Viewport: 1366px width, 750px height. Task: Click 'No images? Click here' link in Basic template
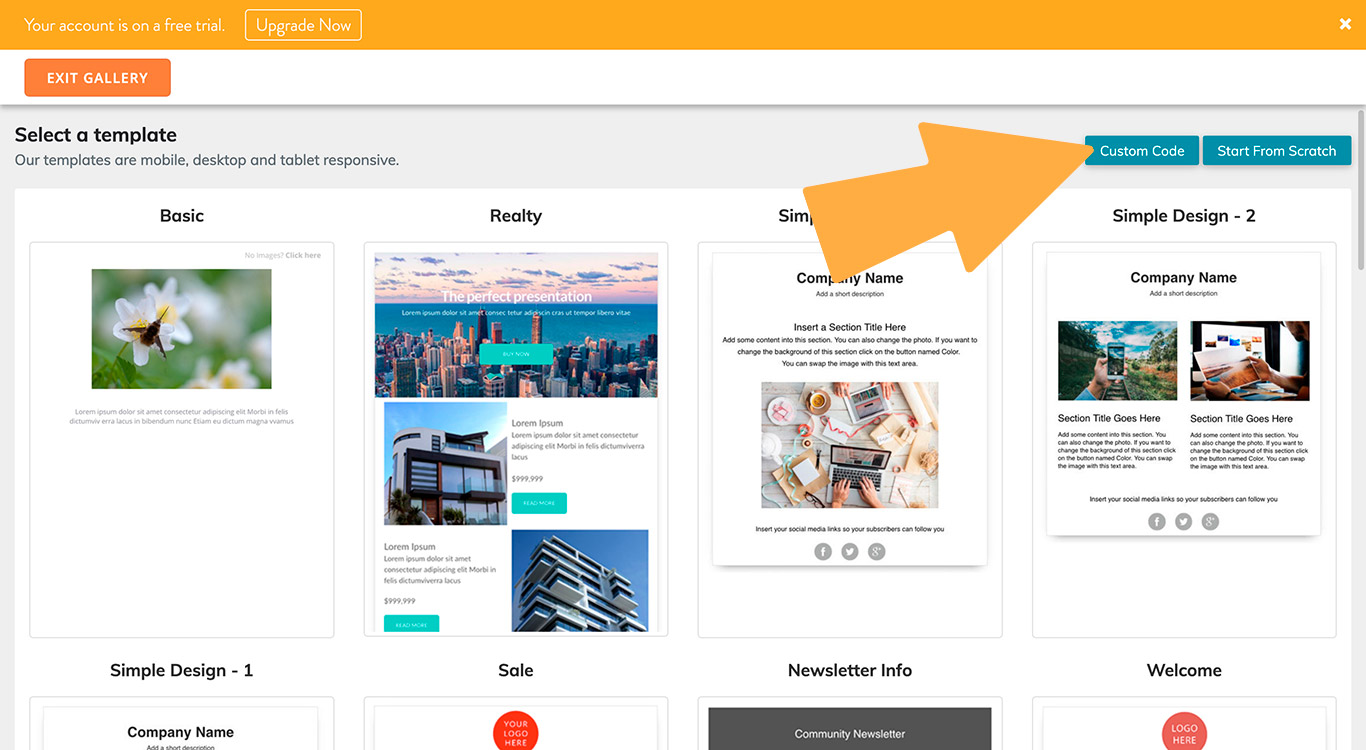[x=283, y=255]
